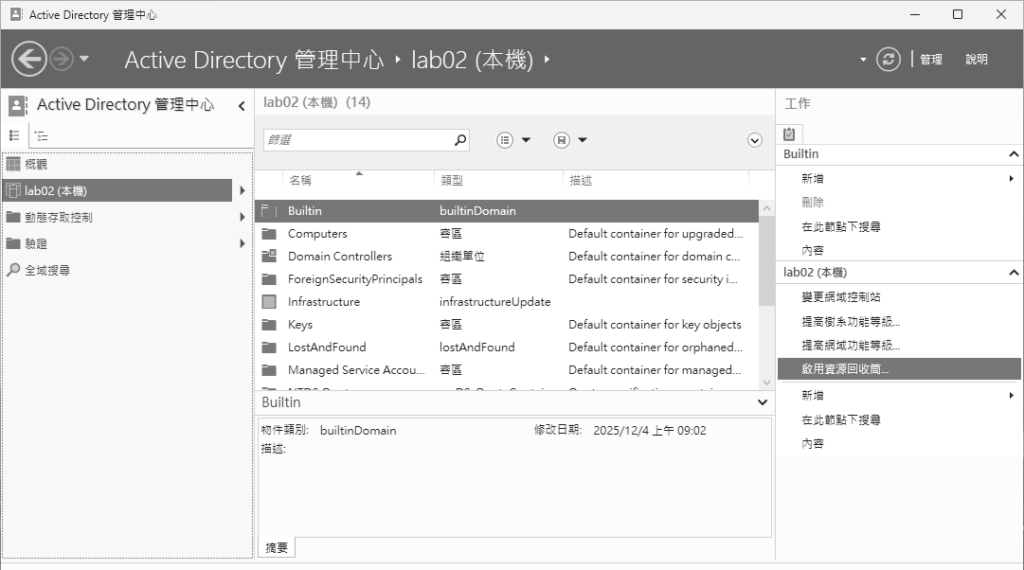Select the ForeignSecurityPrincipals entry

tap(355, 279)
